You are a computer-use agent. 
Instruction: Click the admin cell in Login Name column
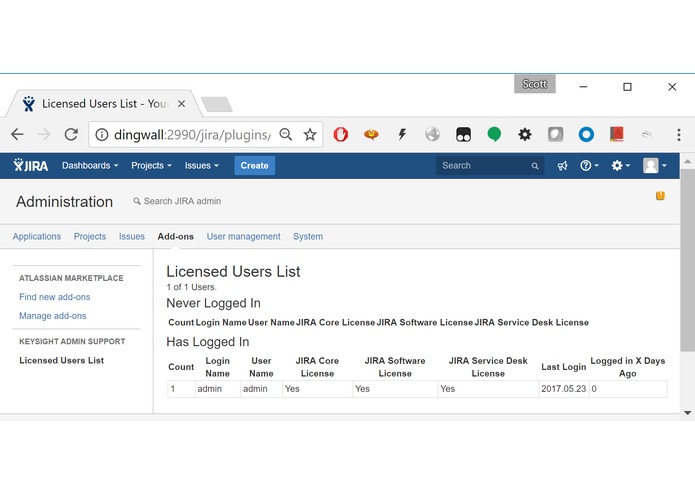[218, 389]
